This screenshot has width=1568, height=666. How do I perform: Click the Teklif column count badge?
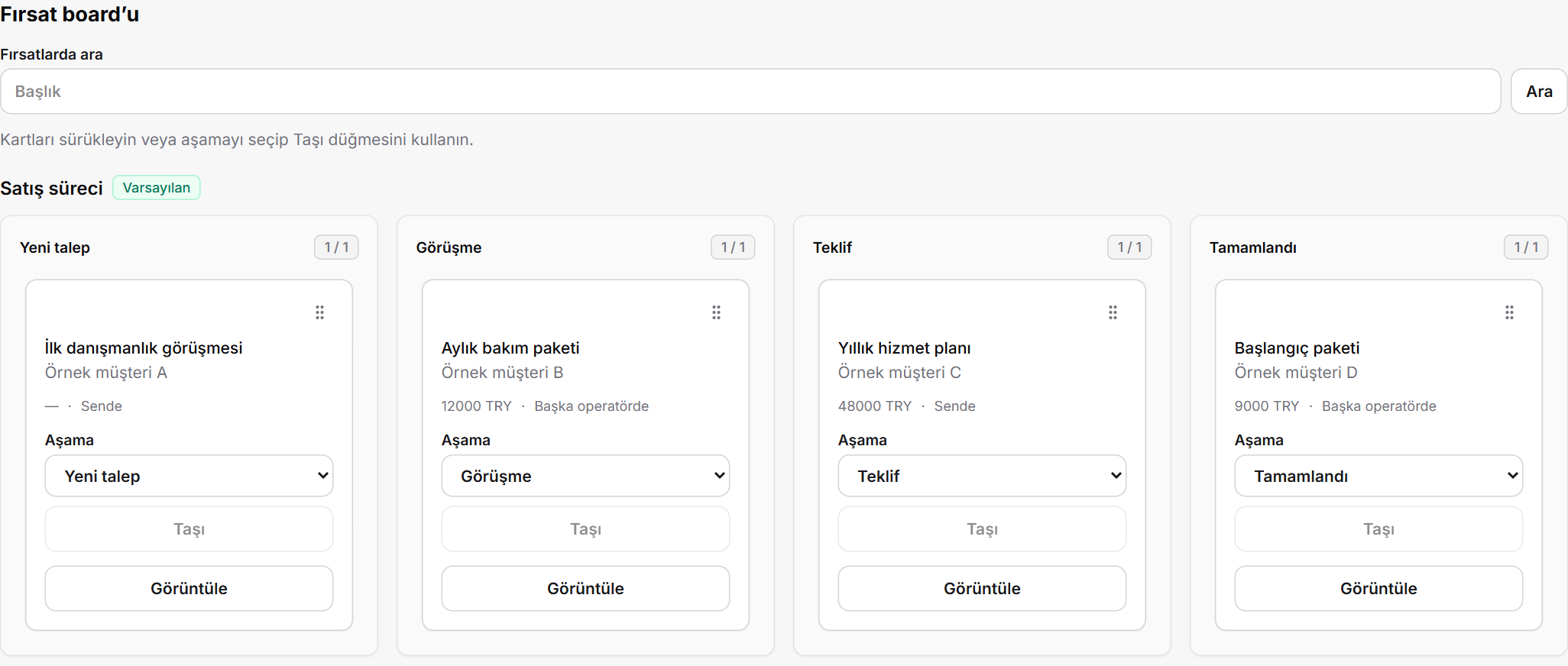point(1129,247)
